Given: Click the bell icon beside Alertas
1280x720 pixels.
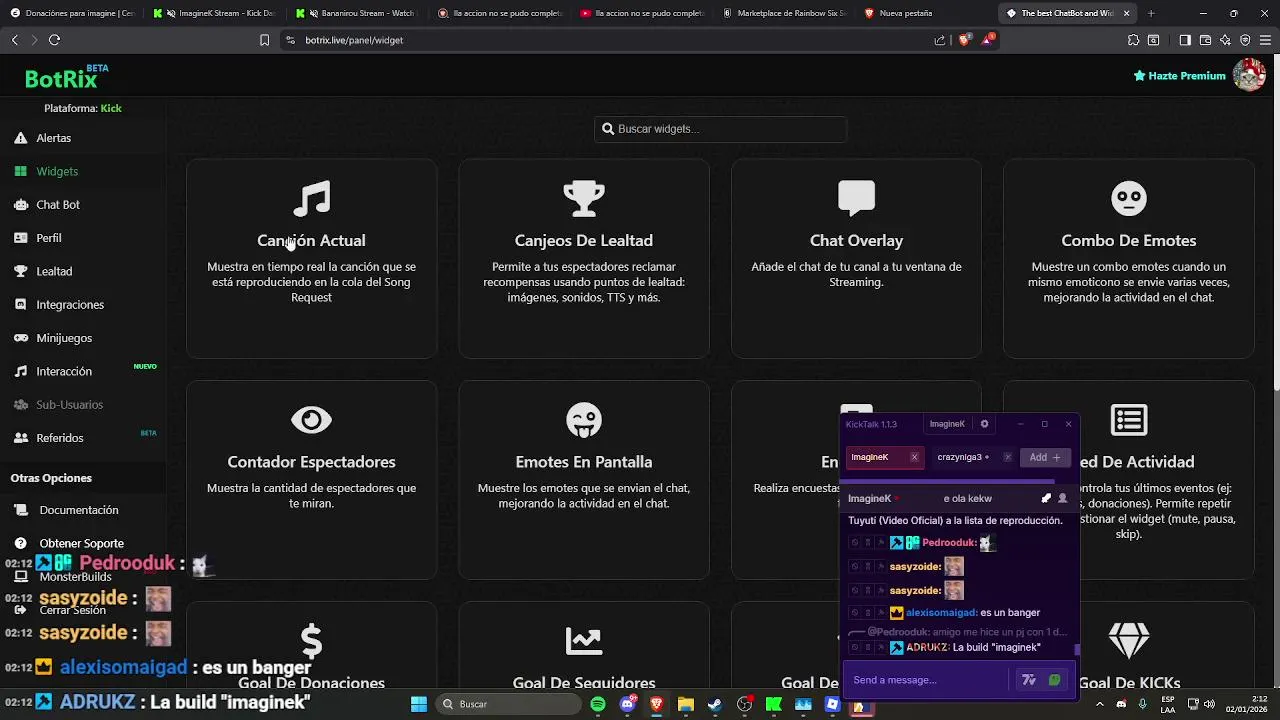Looking at the screenshot, I should [20, 138].
